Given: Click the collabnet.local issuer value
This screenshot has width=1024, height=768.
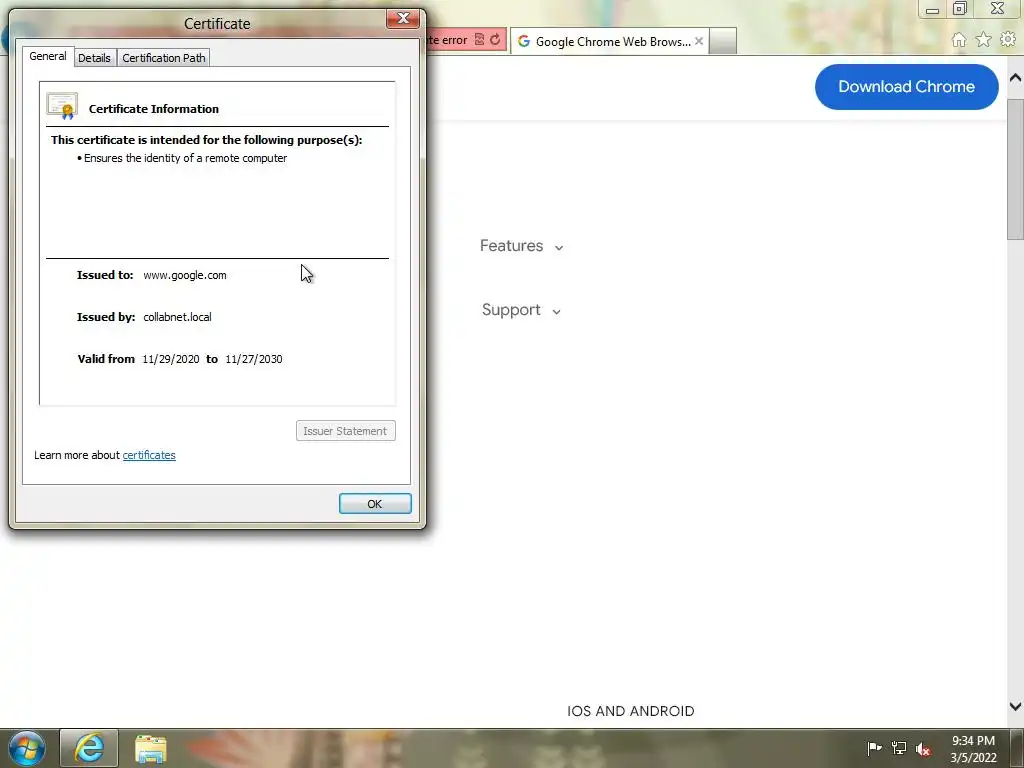Looking at the screenshot, I should click(x=178, y=317).
